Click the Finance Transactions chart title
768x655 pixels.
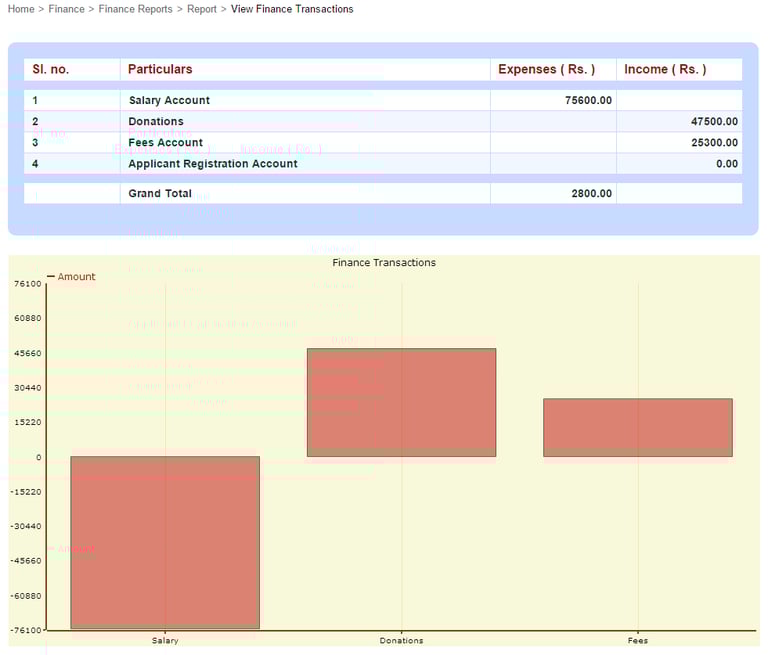pyautogui.click(x=384, y=263)
